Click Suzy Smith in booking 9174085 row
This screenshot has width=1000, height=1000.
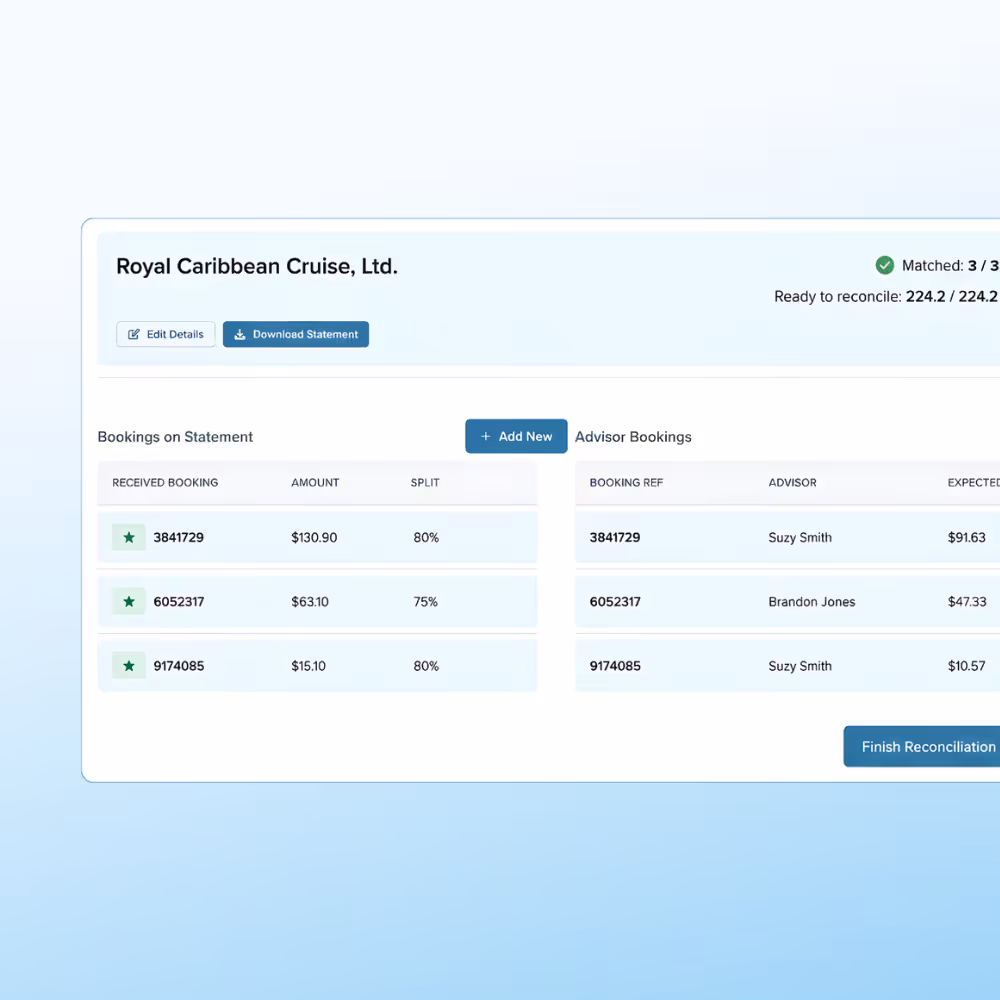click(x=800, y=666)
